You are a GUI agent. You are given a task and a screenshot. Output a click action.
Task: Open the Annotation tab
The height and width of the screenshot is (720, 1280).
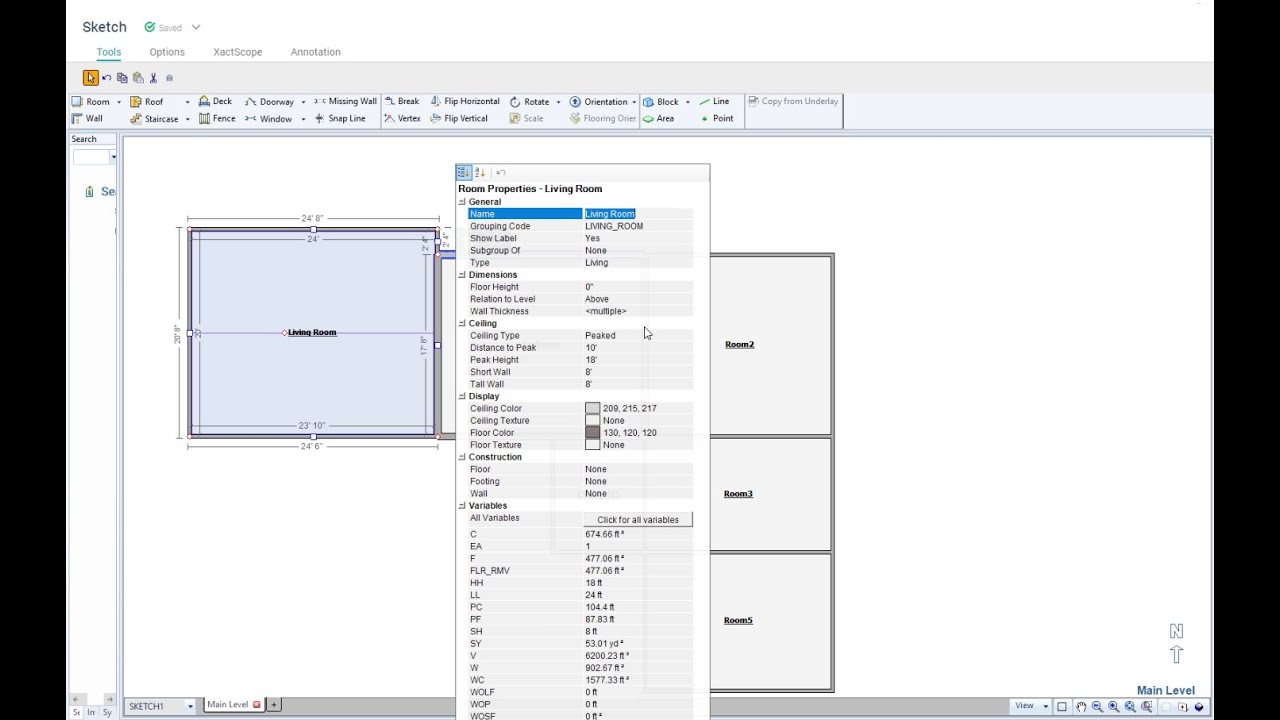click(x=316, y=52)
